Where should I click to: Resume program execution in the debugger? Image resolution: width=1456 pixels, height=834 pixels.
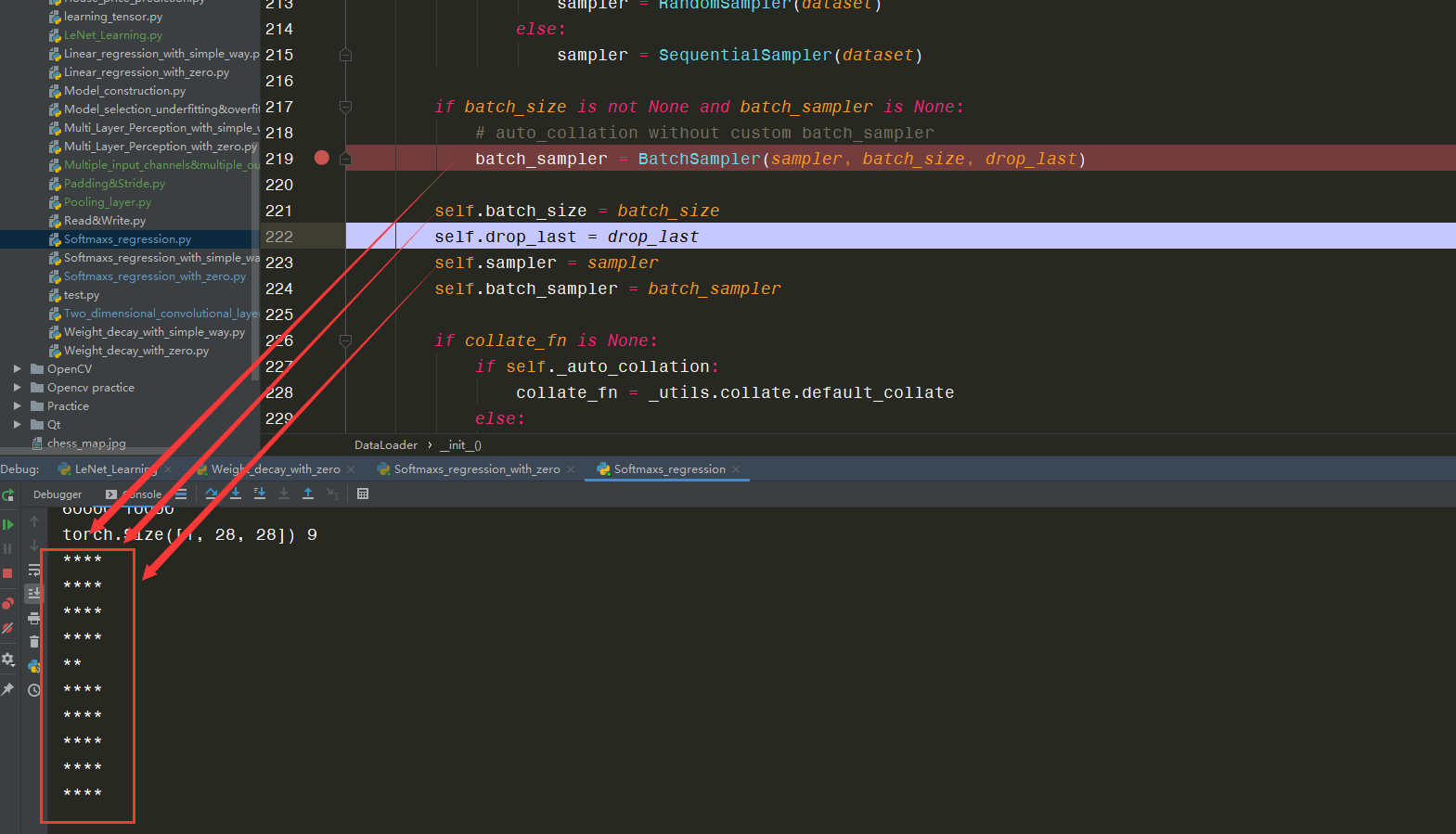(x=7, y=524)
